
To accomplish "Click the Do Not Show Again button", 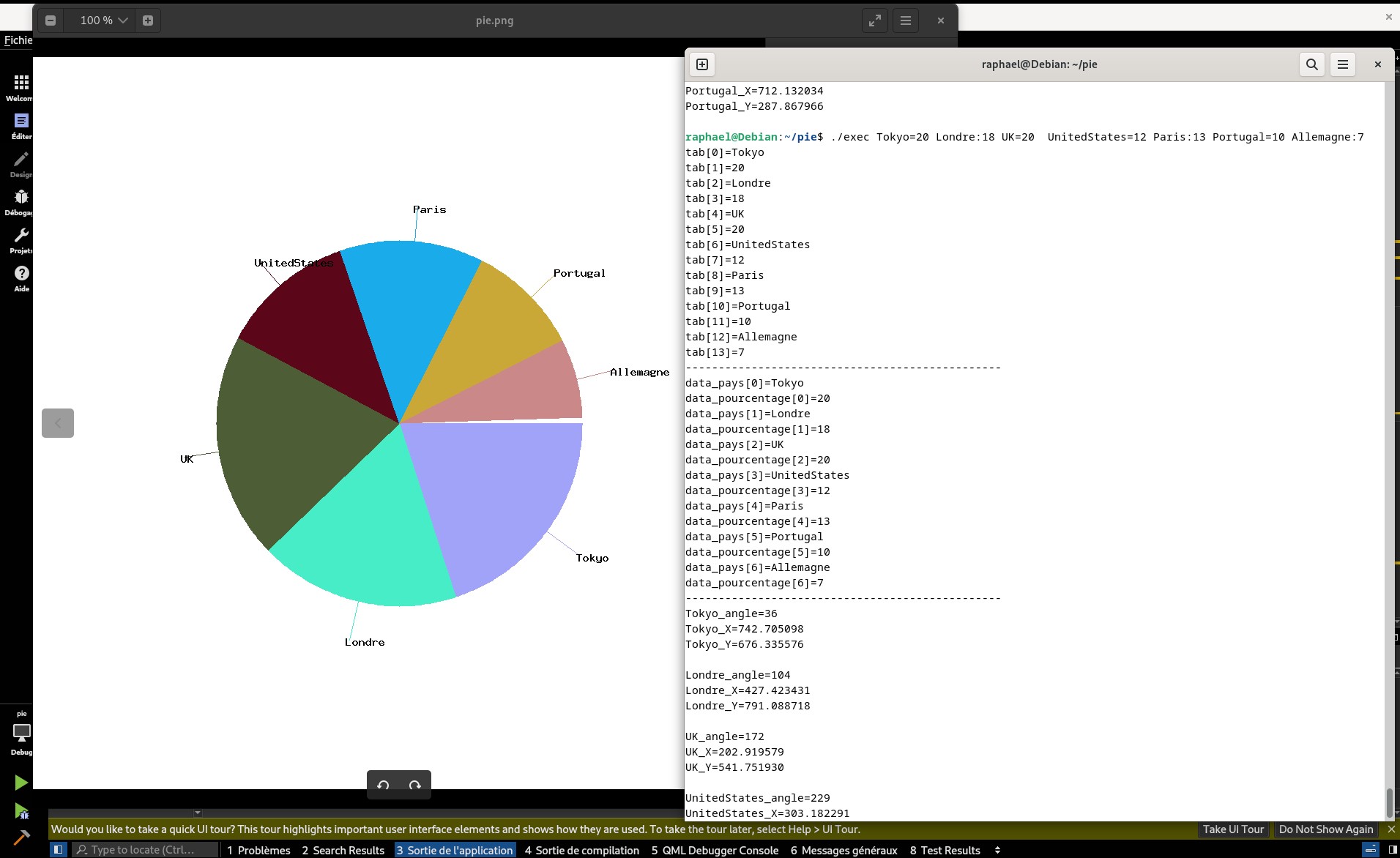I will click(1325, 829).
